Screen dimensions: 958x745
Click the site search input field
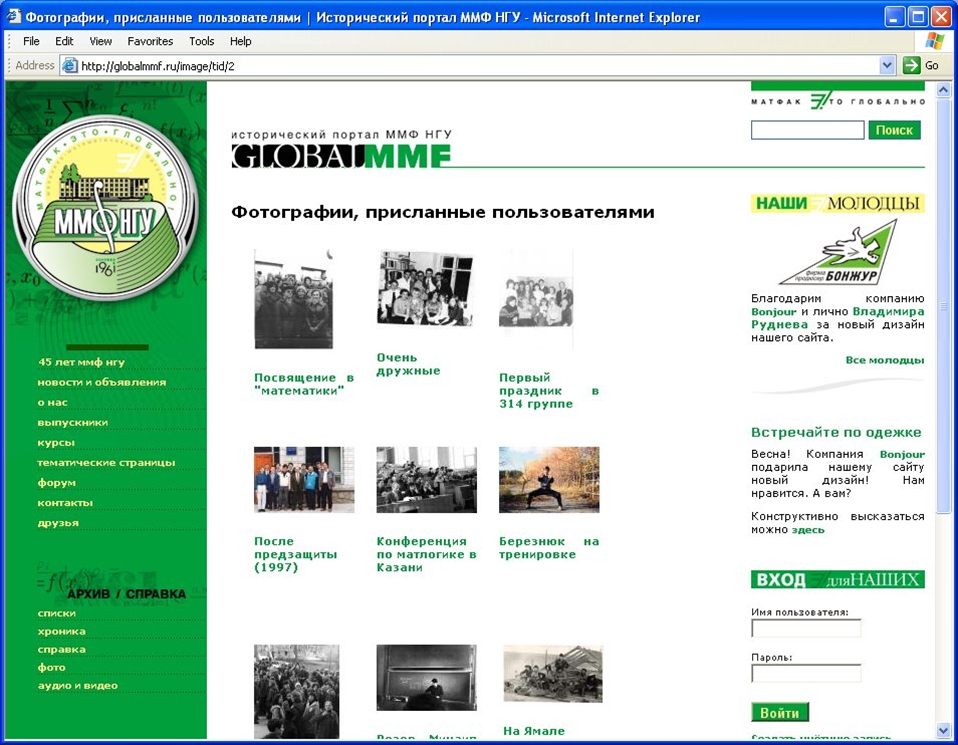[808, 130]
